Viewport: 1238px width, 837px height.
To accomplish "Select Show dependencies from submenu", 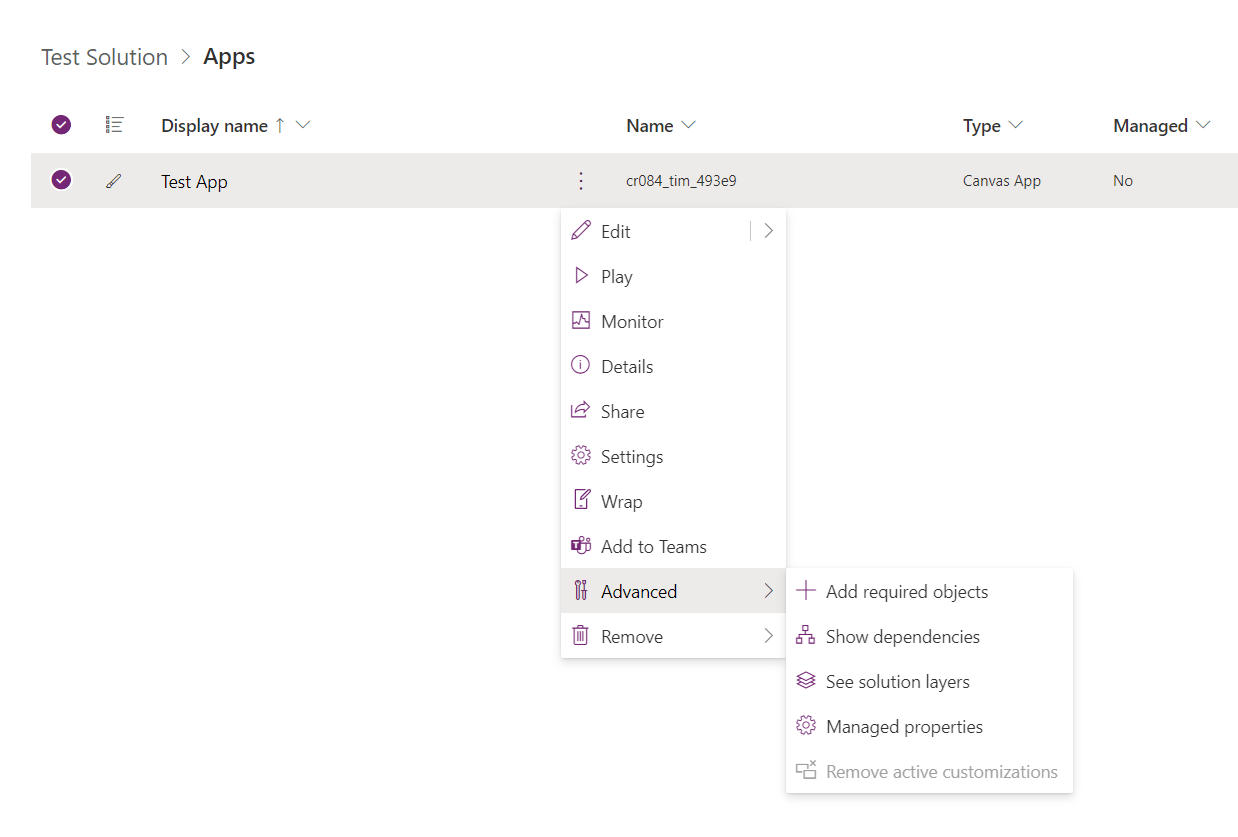I will [x=929, y=636].
